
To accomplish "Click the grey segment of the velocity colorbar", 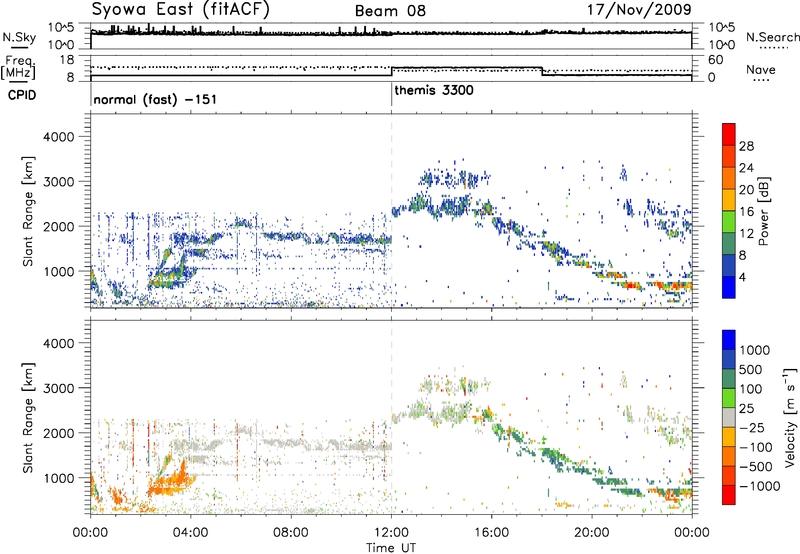I will pyautogui.click(x=729, y=417).
